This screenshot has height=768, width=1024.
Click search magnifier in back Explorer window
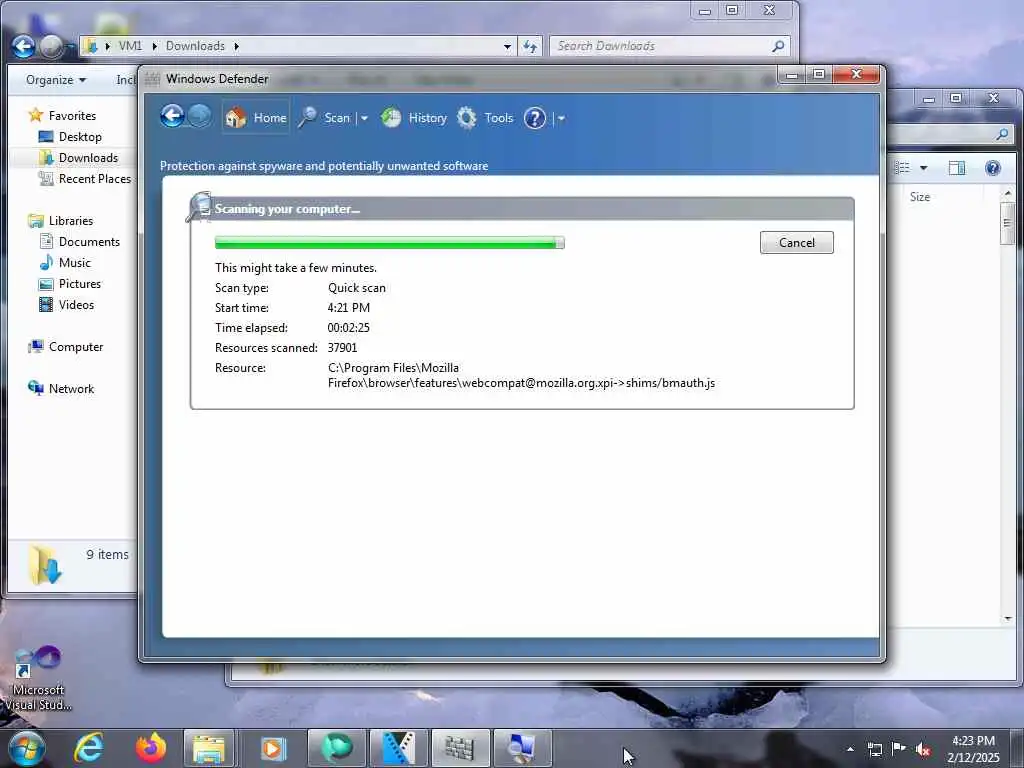point(1002,134)
